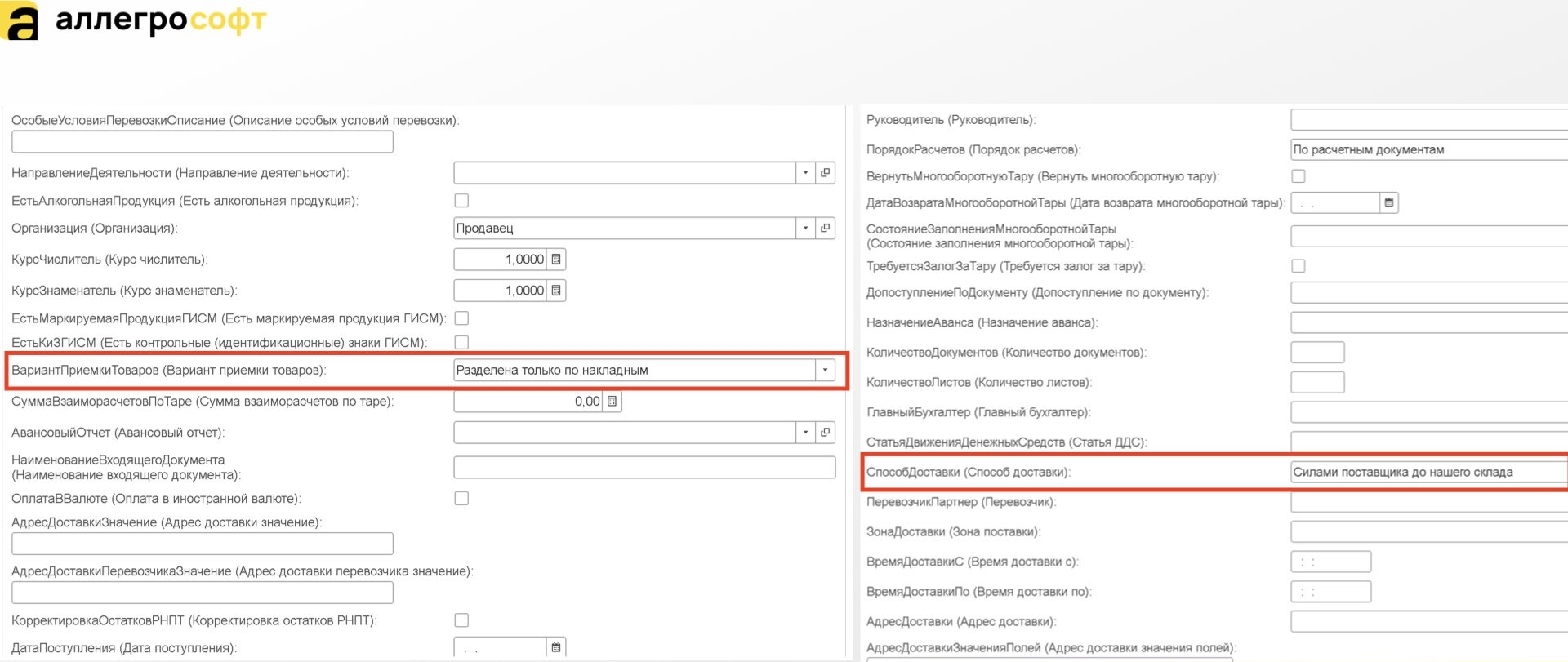The image size is (1568, 662).
Task: Check the ЕстьКиЗГИСМ checkbox
Action: 461,343
